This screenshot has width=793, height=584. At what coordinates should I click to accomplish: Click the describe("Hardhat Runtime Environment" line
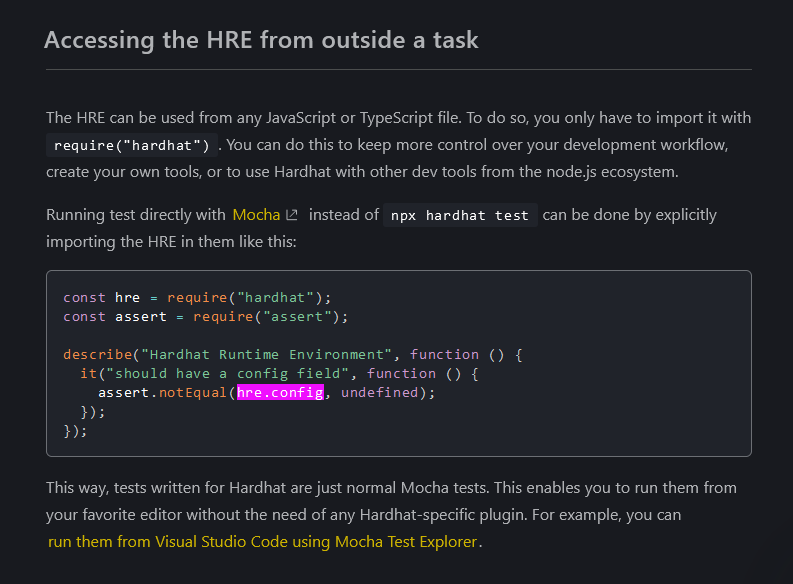pos(293,354)
